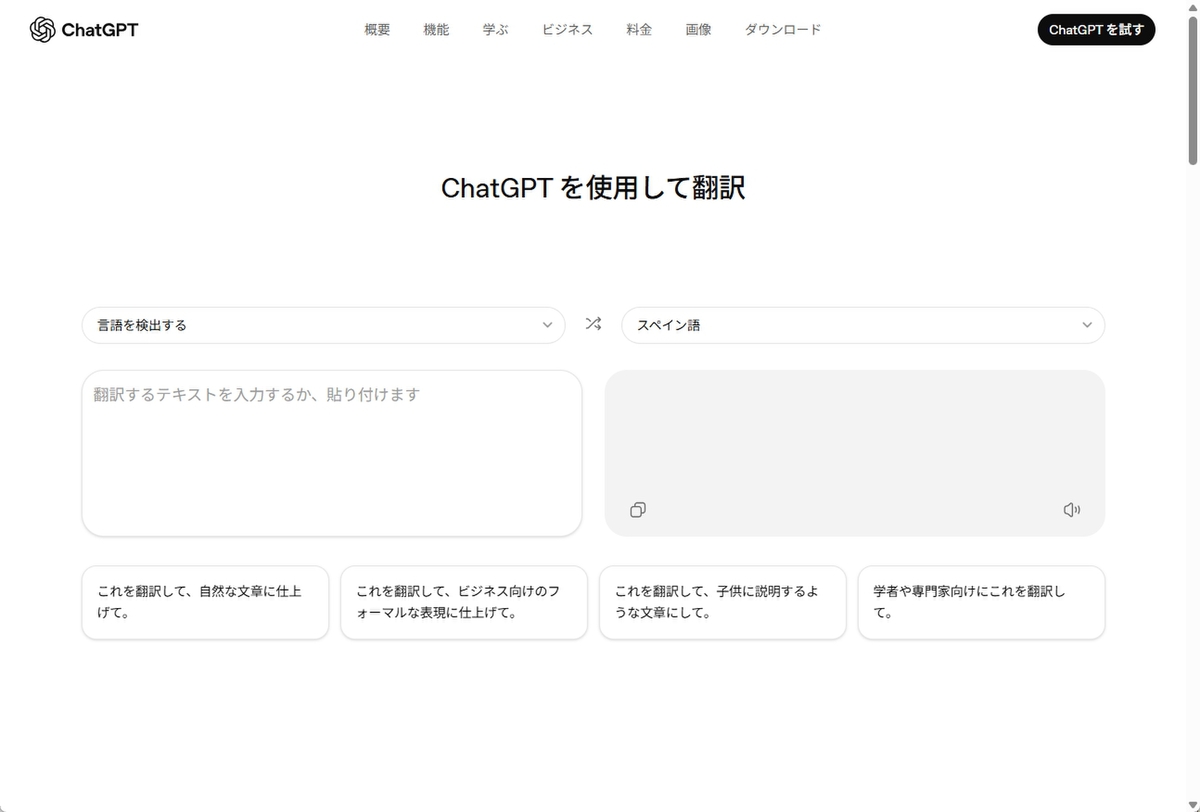Click the gray translation output panel
Screen dimensions: 1200x812
coord(855,453)
